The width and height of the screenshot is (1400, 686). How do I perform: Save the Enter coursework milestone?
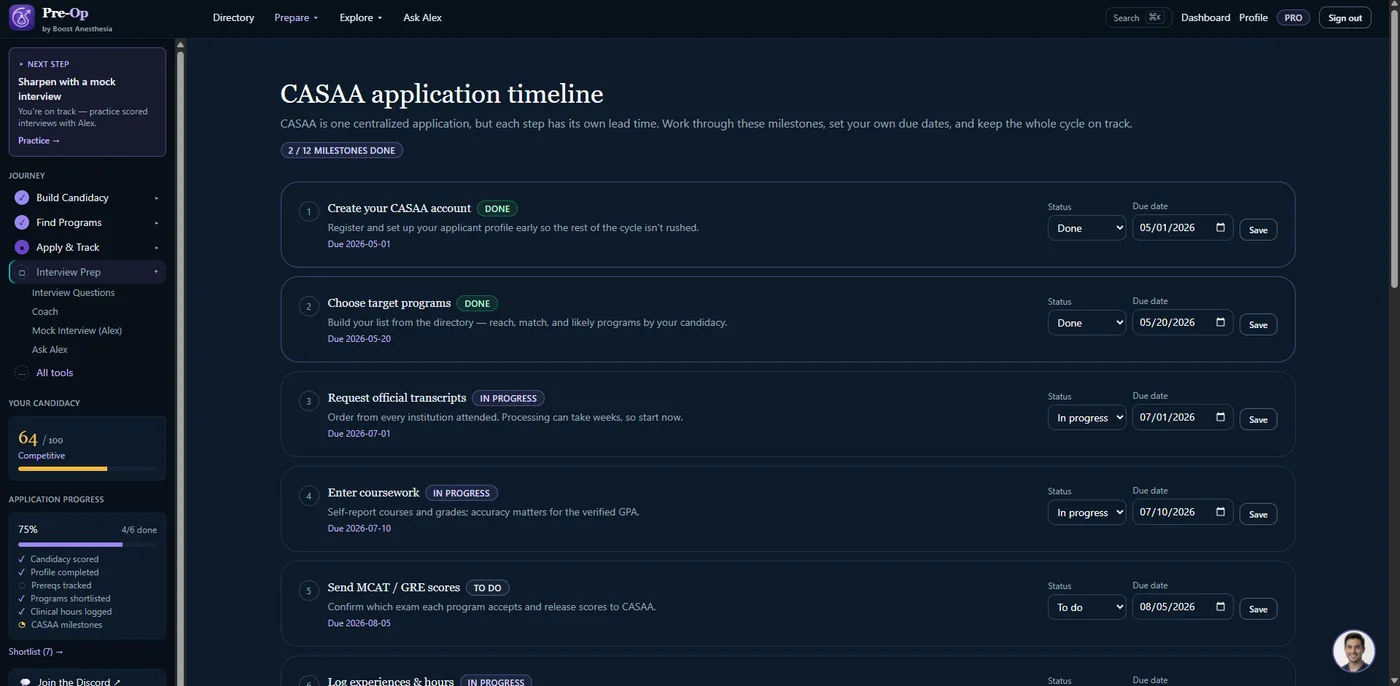pos(1258,514)
